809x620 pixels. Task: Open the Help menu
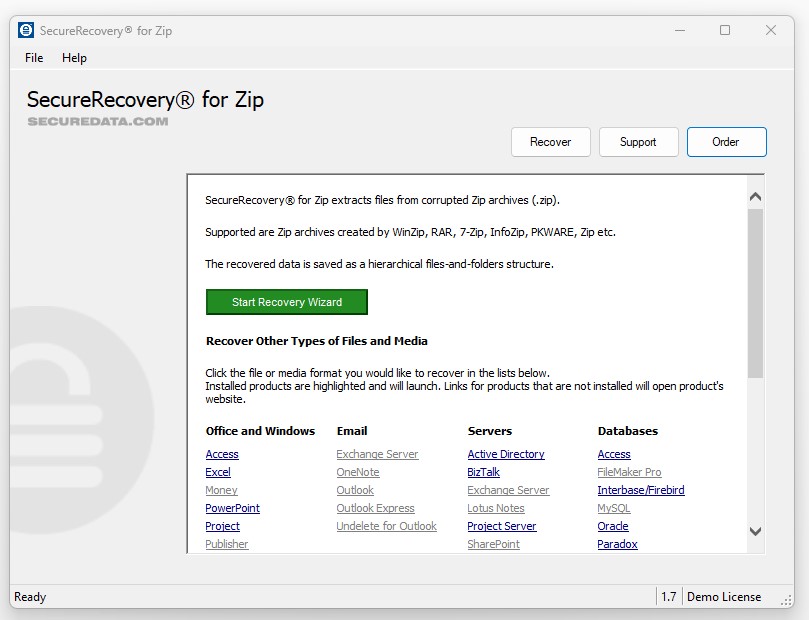(x=74, y=58)
